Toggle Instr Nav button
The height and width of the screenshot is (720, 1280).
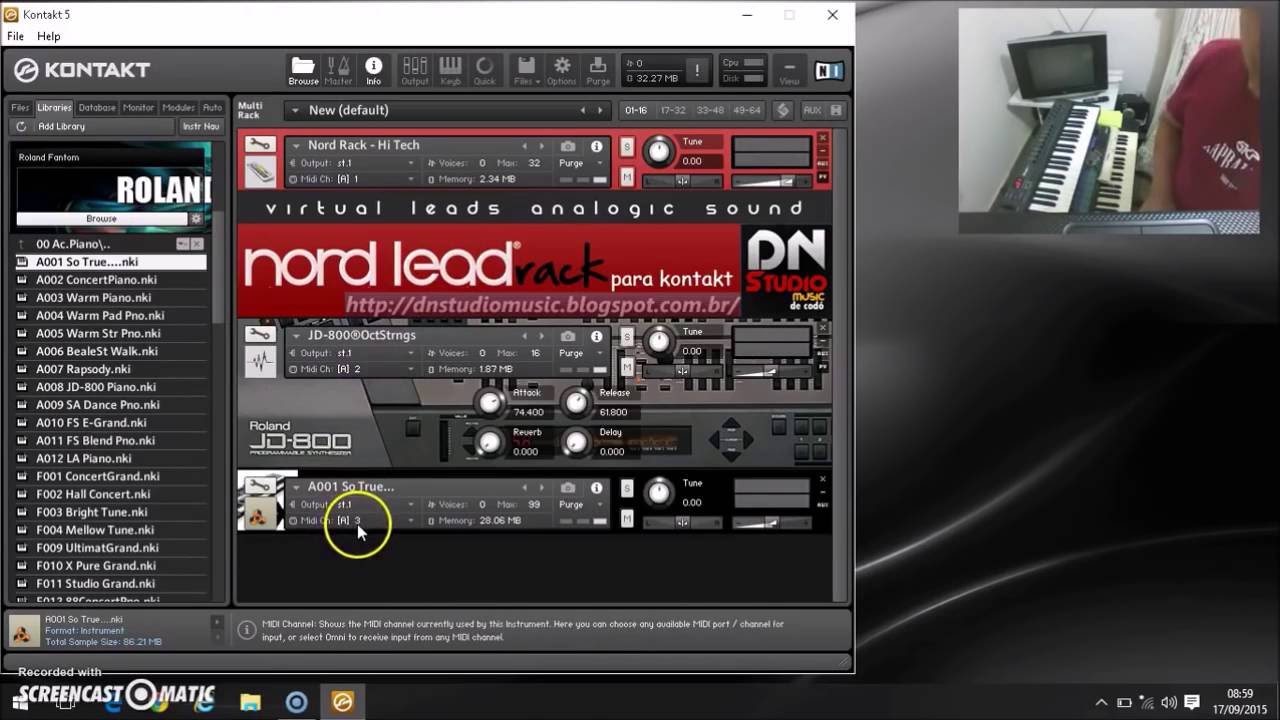[201, 127]
